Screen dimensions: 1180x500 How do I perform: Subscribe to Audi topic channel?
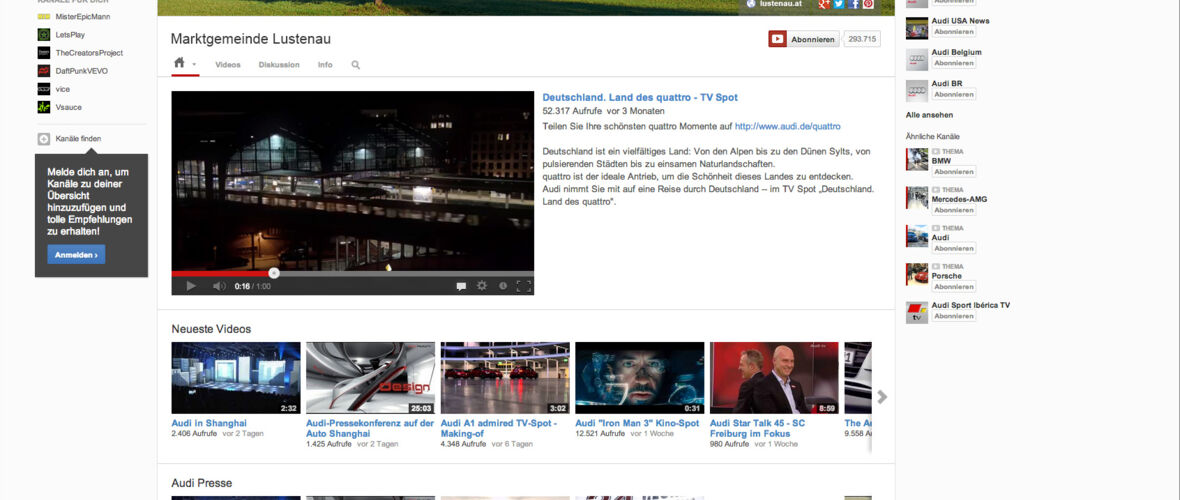(x=954, y=248)
